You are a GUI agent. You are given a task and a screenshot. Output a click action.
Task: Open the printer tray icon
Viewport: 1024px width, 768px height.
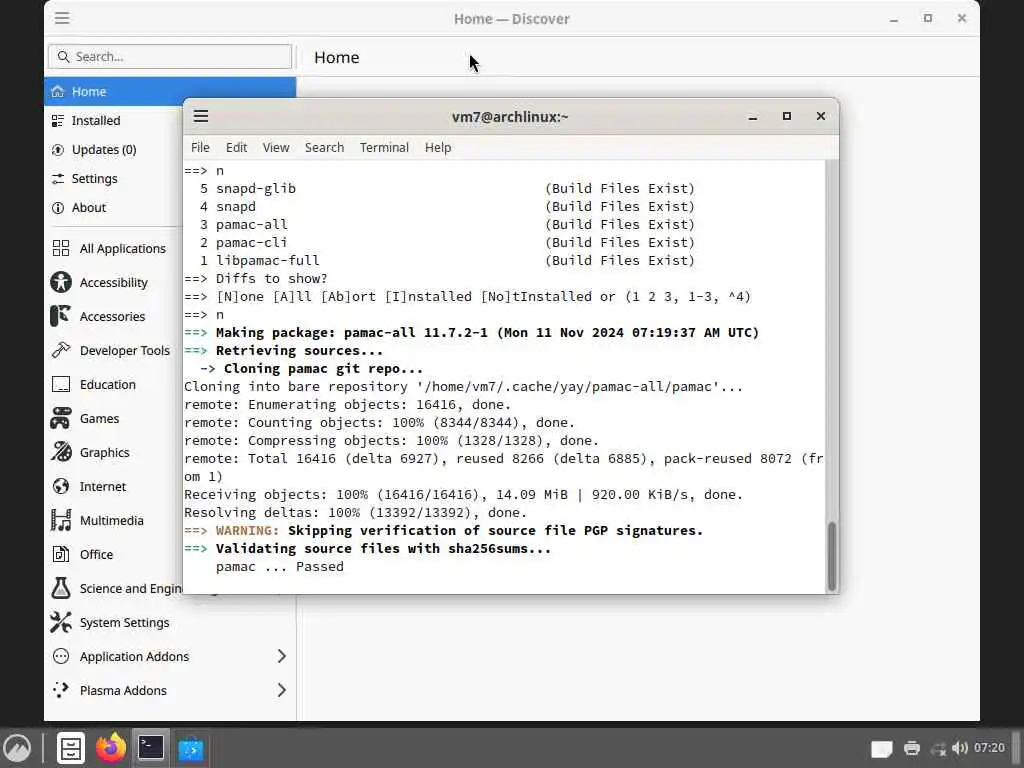(x=912, y=748)
